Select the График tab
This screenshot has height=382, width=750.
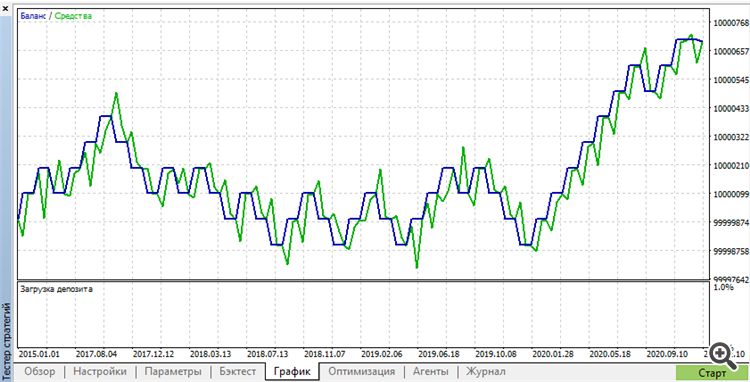[292, 371]
